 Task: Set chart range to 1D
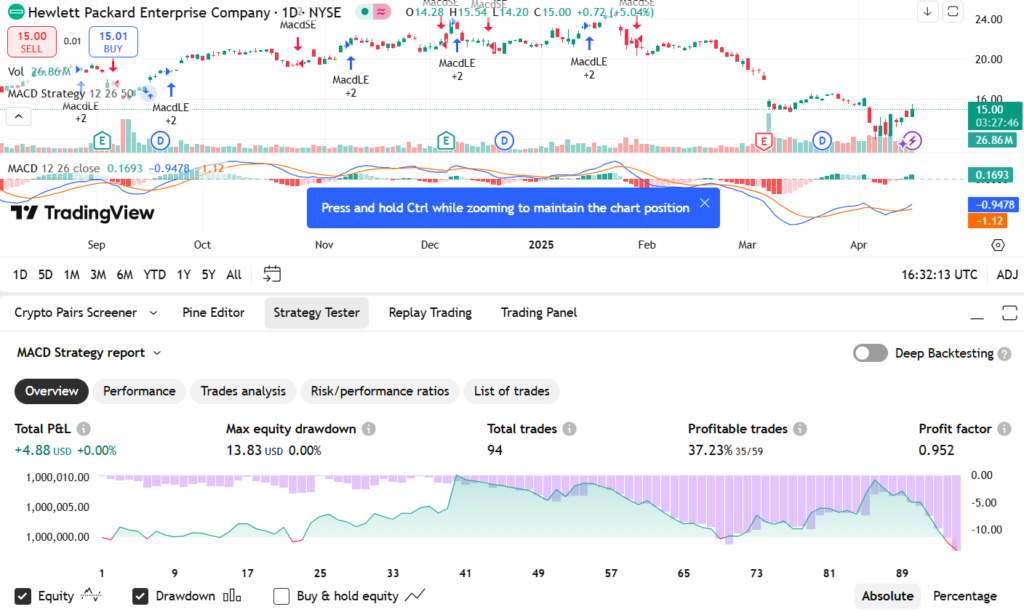(x=20, y=274)
